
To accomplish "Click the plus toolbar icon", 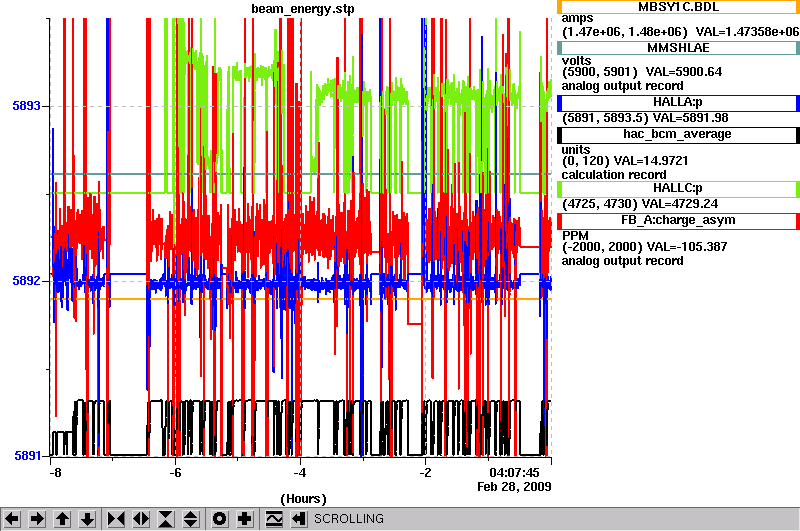I will [x=244, y=519].
